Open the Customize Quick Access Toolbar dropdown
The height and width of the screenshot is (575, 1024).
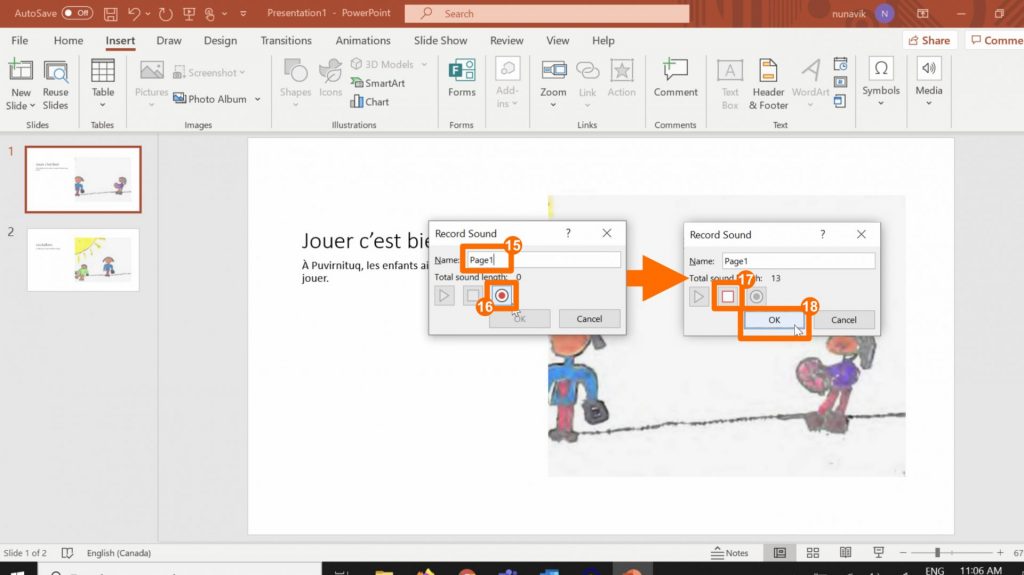[x=244, y=14]
